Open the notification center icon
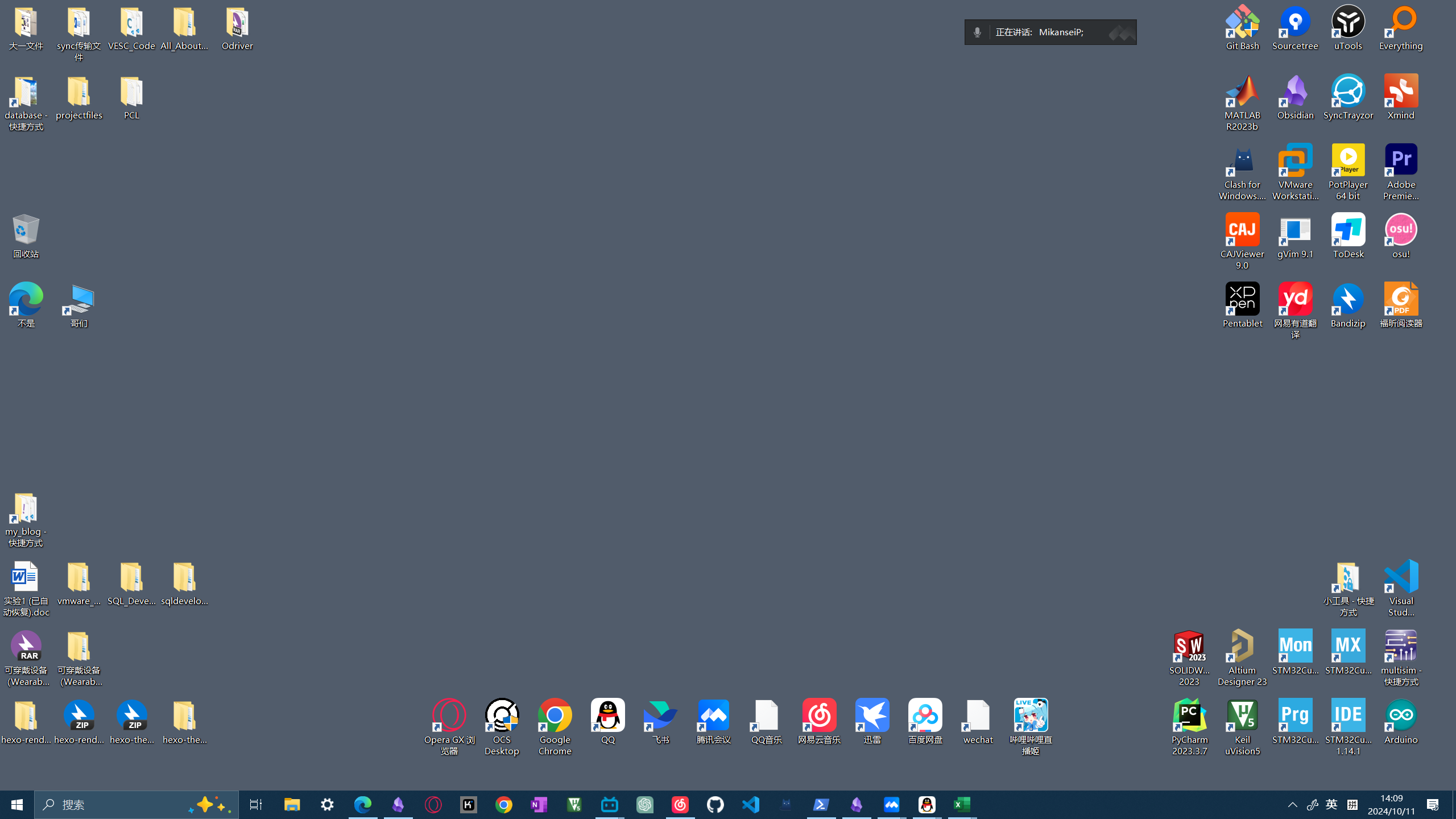Screen dimensions: 1456x819 1433,805
